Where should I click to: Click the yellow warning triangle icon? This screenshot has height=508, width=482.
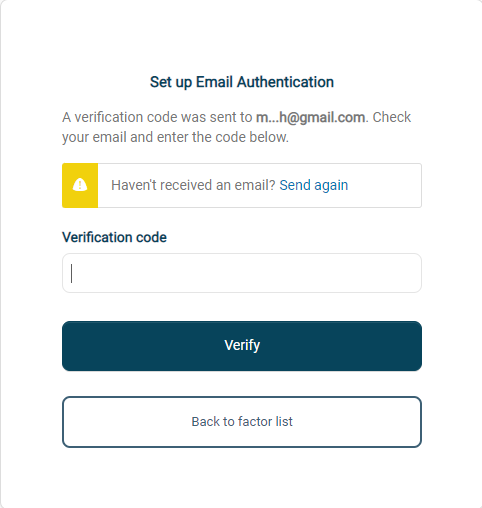click(x=80, y=185)
